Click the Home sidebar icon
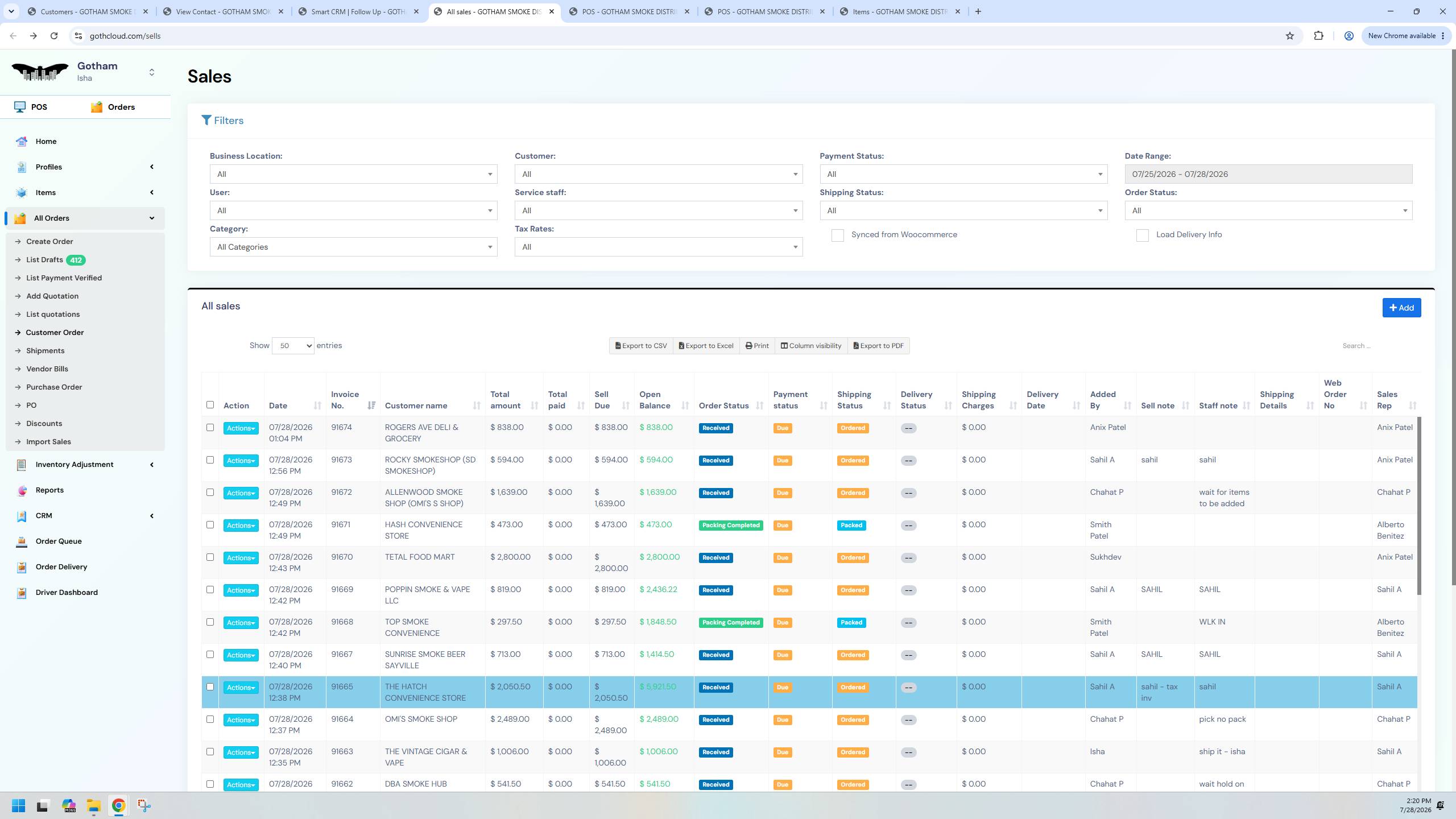Image resolution: width=1456 pixels, height=819 pixels. (x=22, y=142)
